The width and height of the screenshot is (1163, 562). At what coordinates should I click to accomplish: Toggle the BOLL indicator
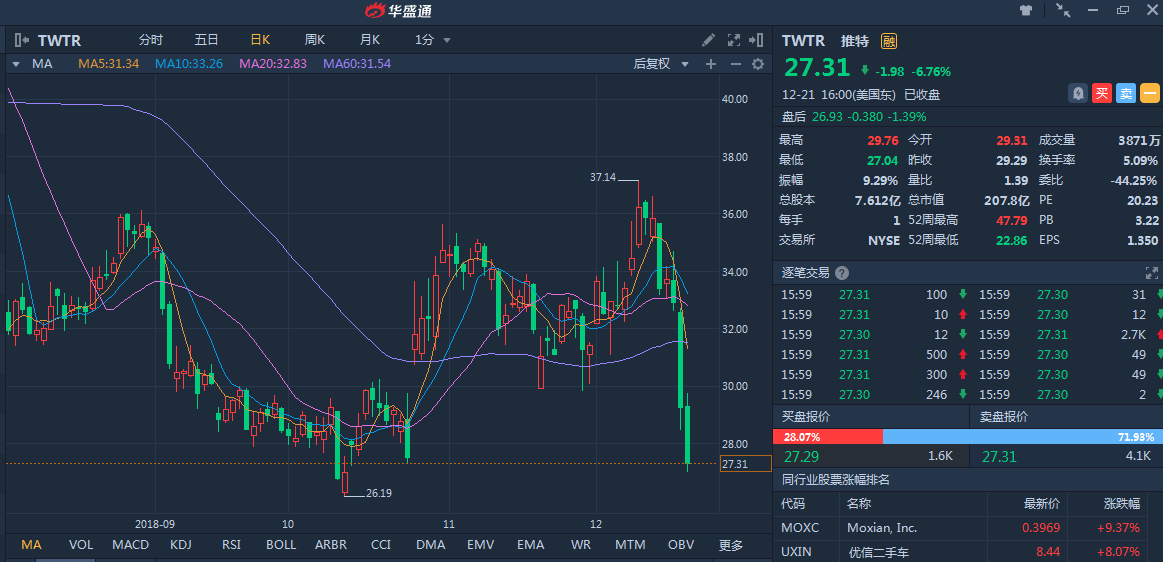(x=281, y=545)
